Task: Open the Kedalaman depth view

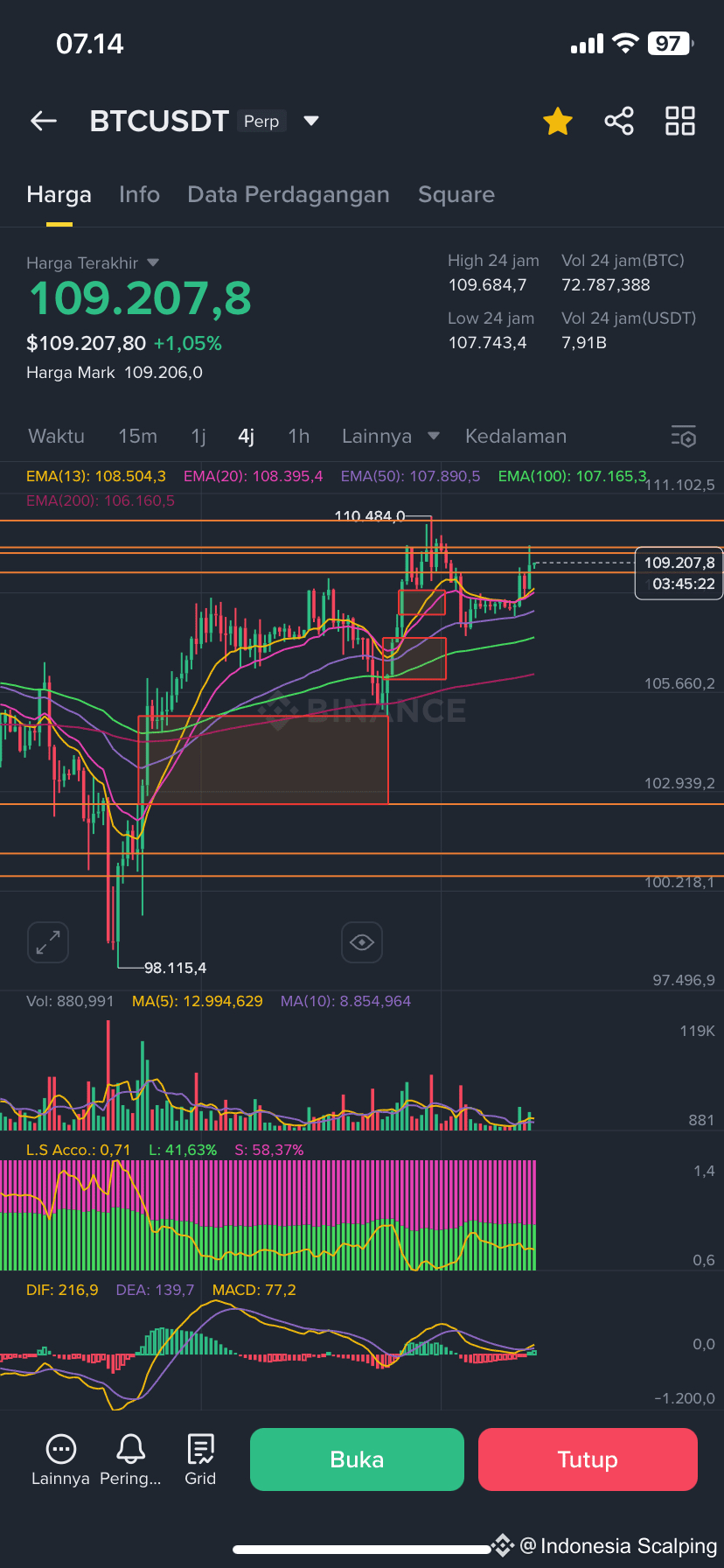Action: coord(516,436)
